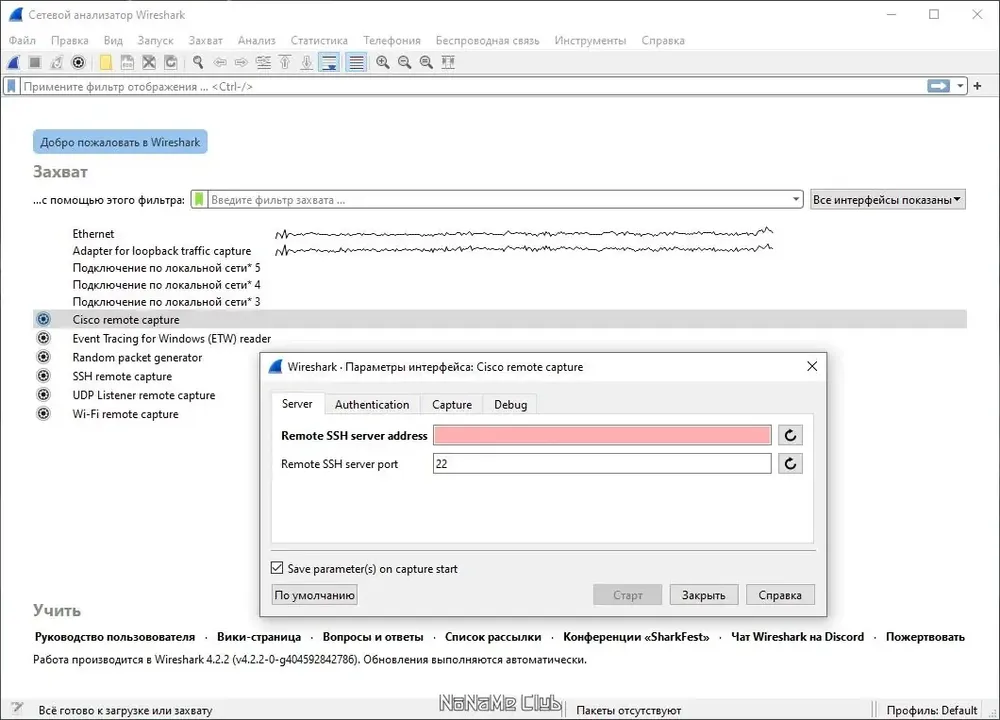
Task: Click the go to specified packet icon
Action: [x=263, y=62]
